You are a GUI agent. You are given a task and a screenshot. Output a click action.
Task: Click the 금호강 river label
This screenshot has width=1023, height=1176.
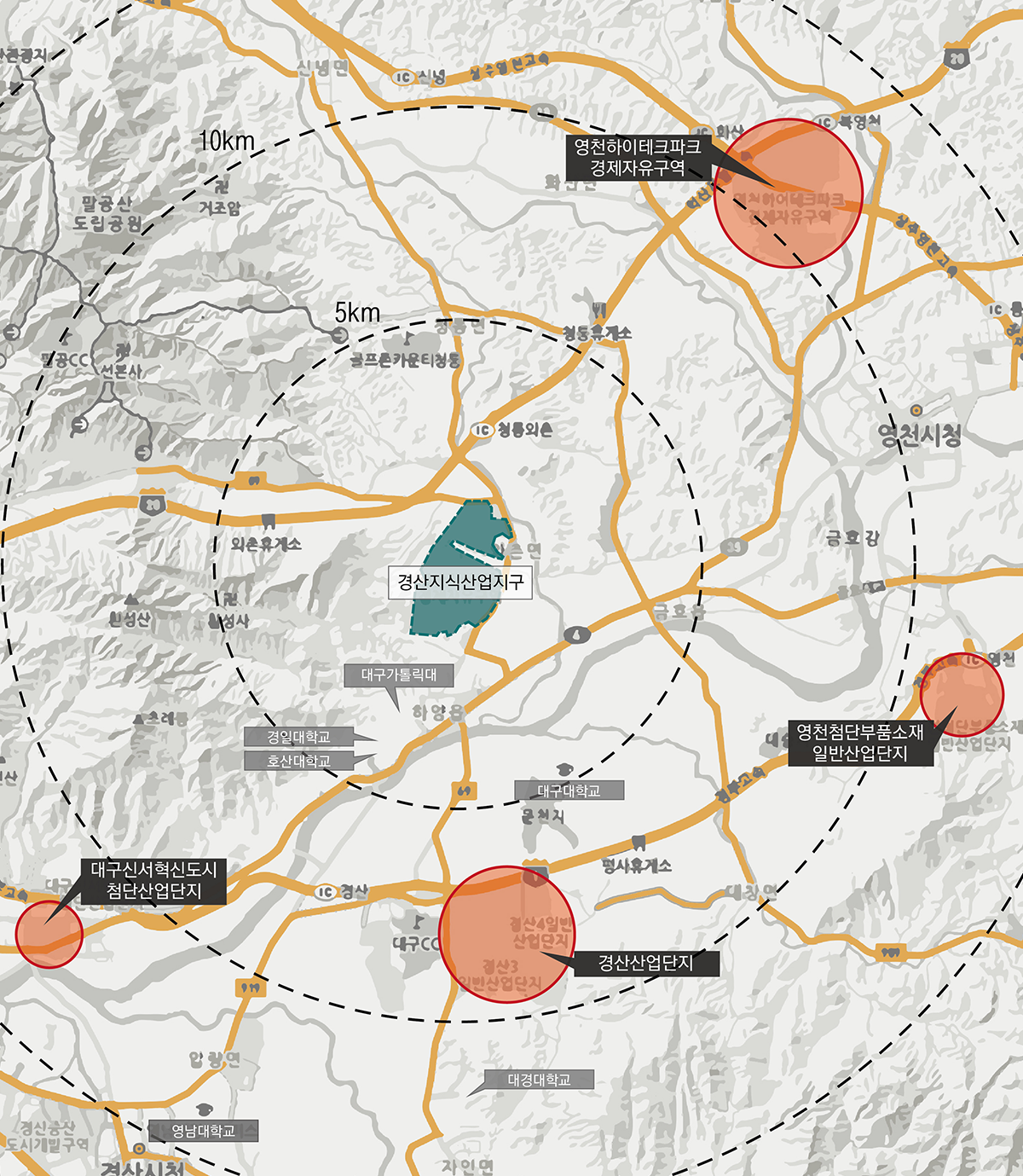(852, 538)
